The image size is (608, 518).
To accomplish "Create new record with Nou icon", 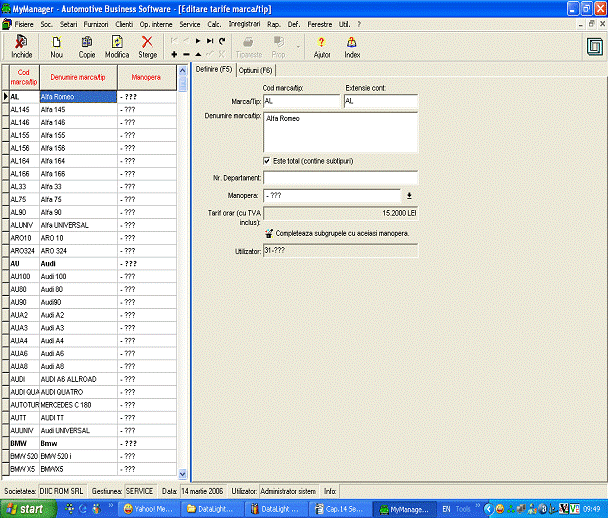I will click(56, 46).
